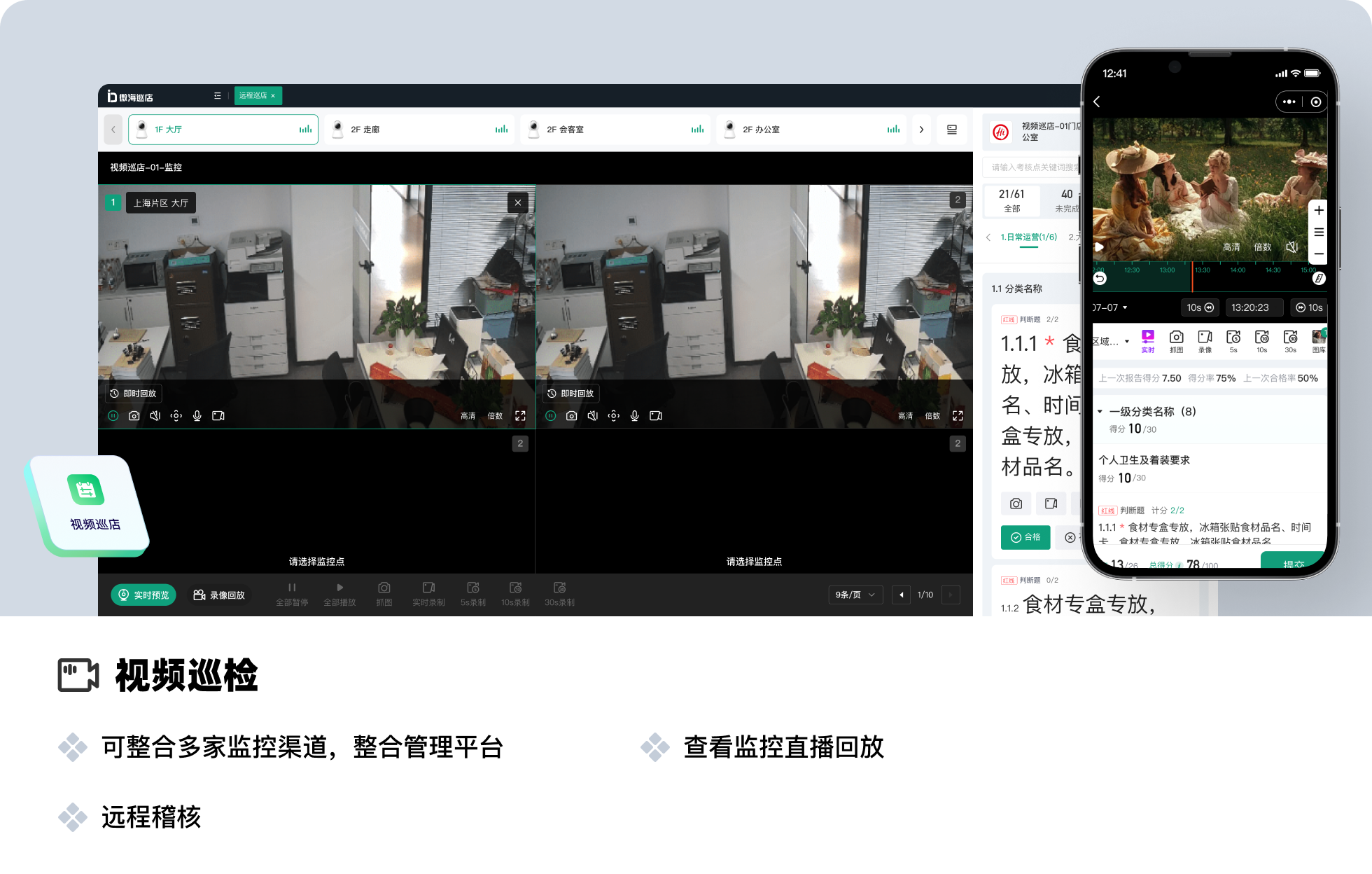The image size is (1372, 874).
Task: Open the 9条/页 page size dropdown
Action: (x=855, y=595)
